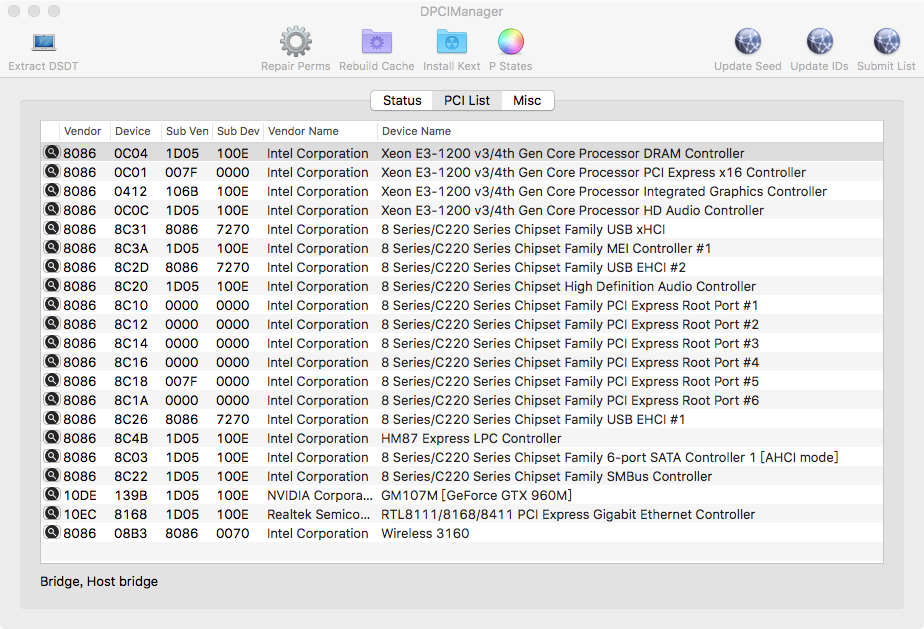
Task: Click device ID cell '08B3'
Action: pos(130,534)
